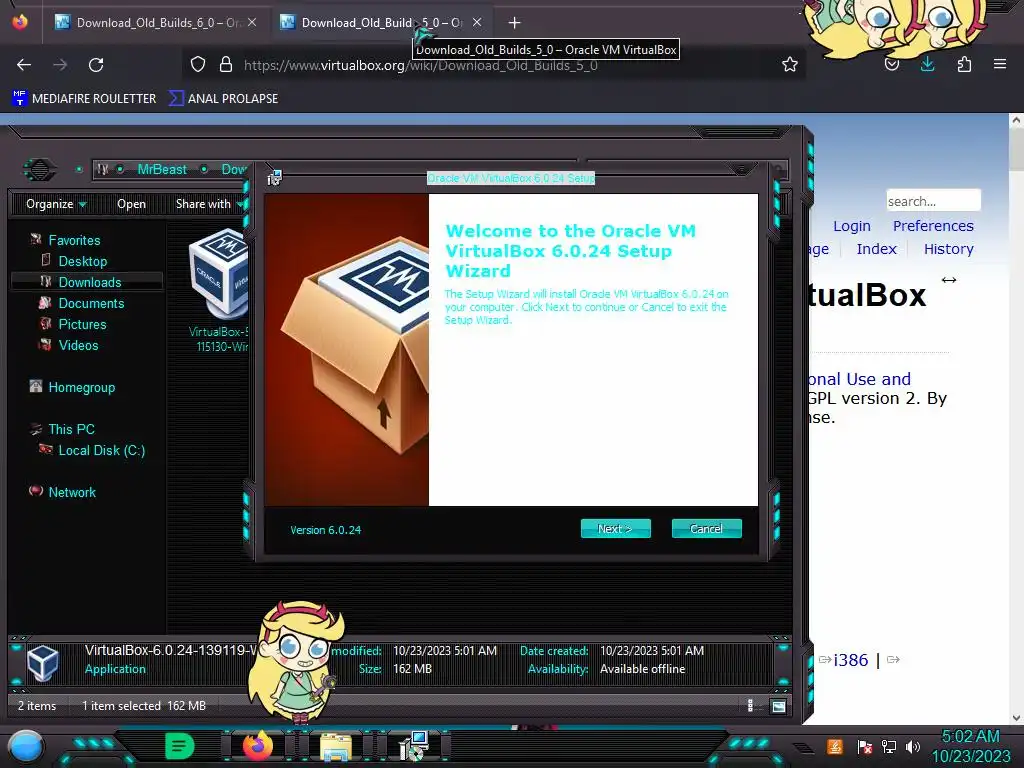
Task: Click the VirtualBox wiki search field
Action: click(x=933, y=200)
